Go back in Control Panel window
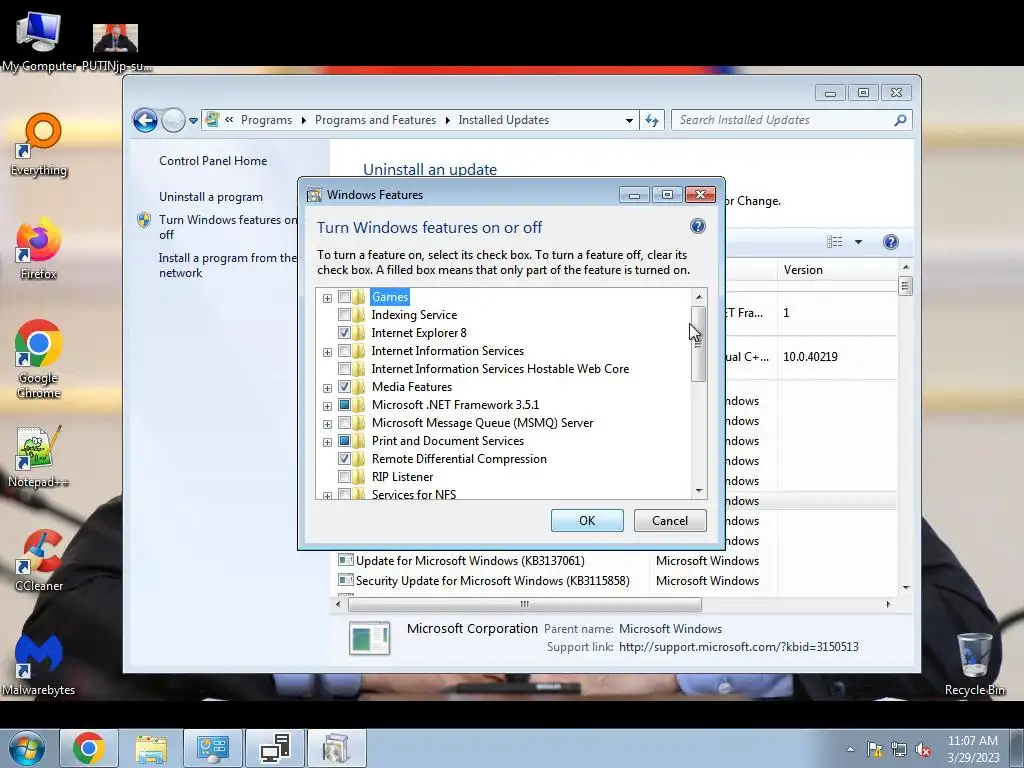1024x768 pixels. point(145,120)
